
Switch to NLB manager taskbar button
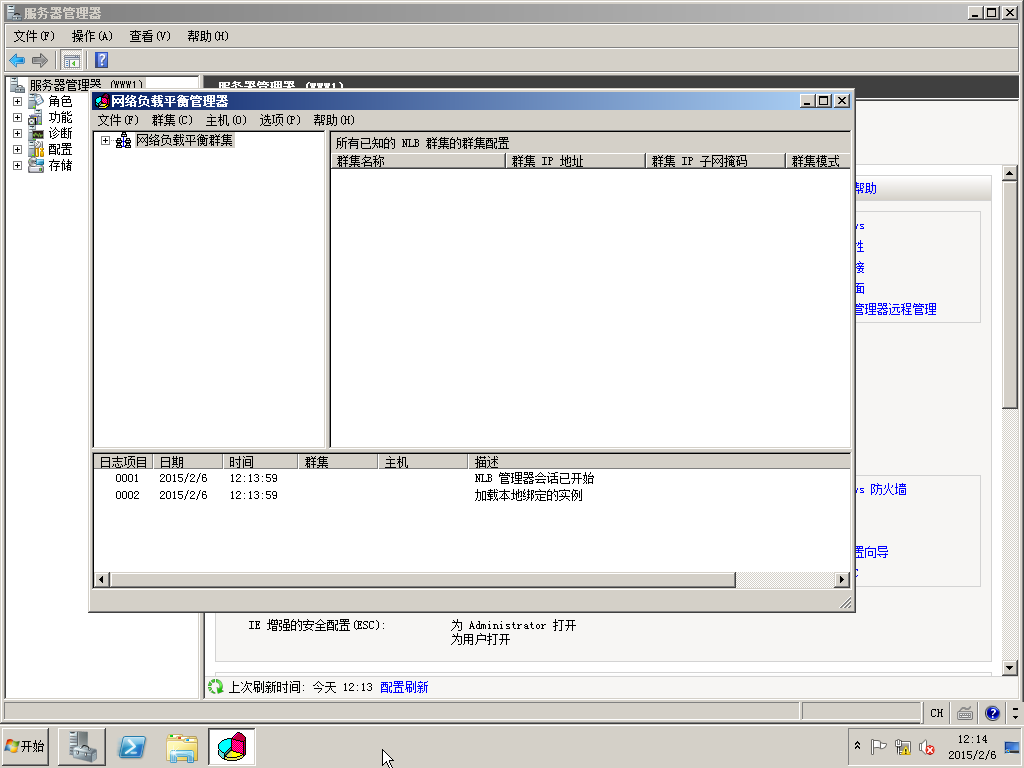pyautogui.click(x=232, y=746)
